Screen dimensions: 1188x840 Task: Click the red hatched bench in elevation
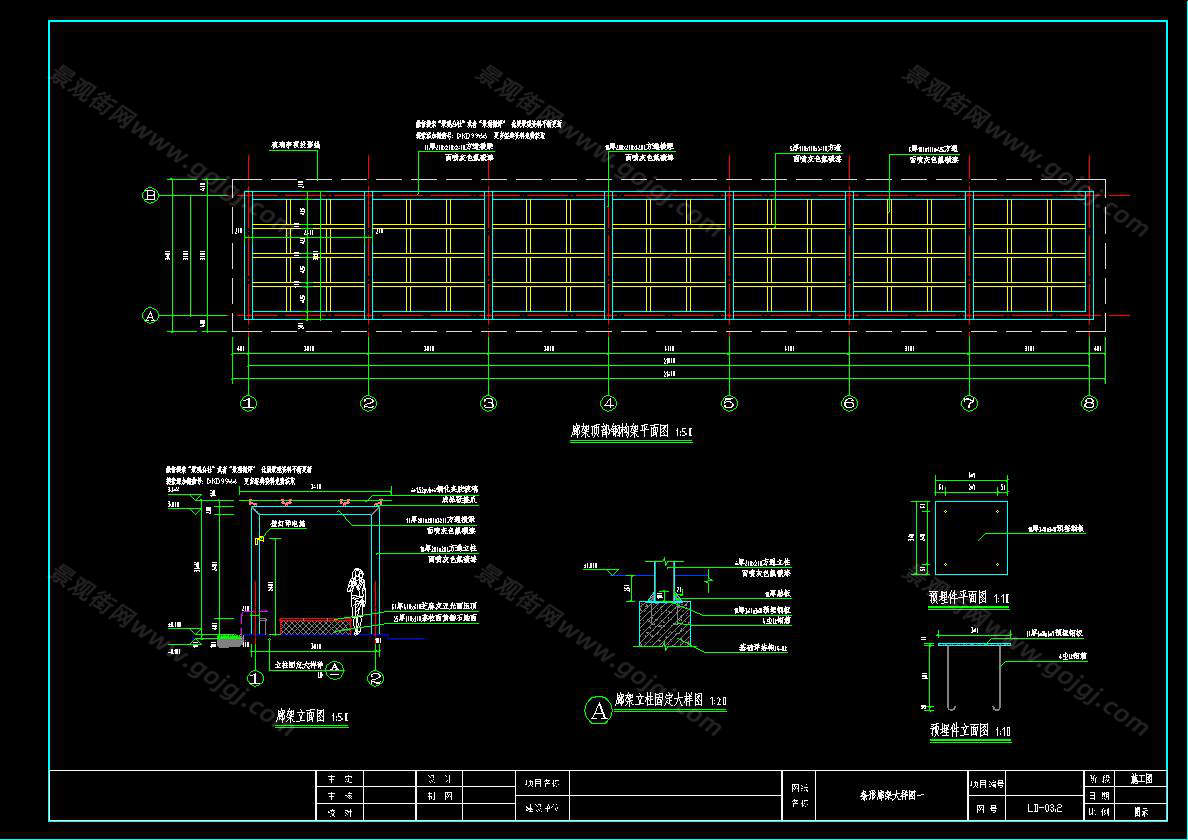(314, 626)
